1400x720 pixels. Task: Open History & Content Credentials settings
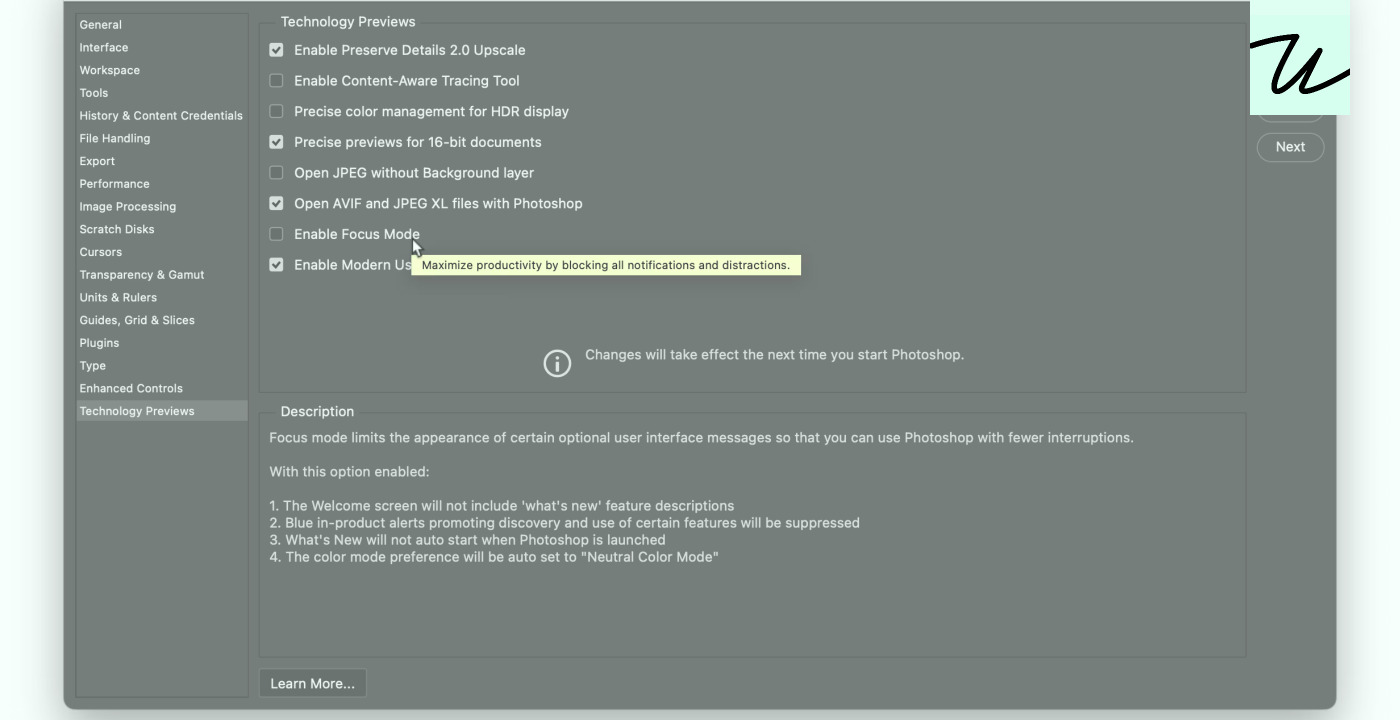pos(162,116)
